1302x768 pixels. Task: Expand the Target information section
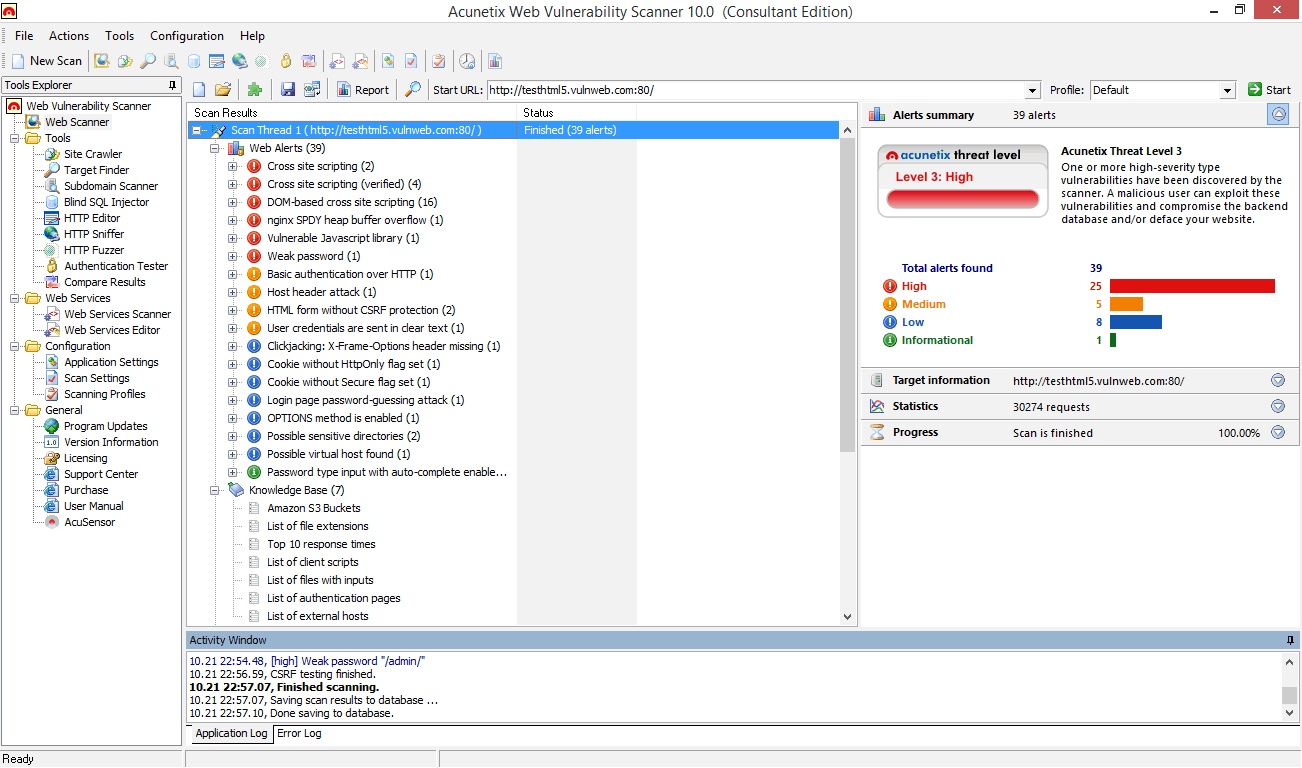pyautogui.click(x=1278, y=380)
